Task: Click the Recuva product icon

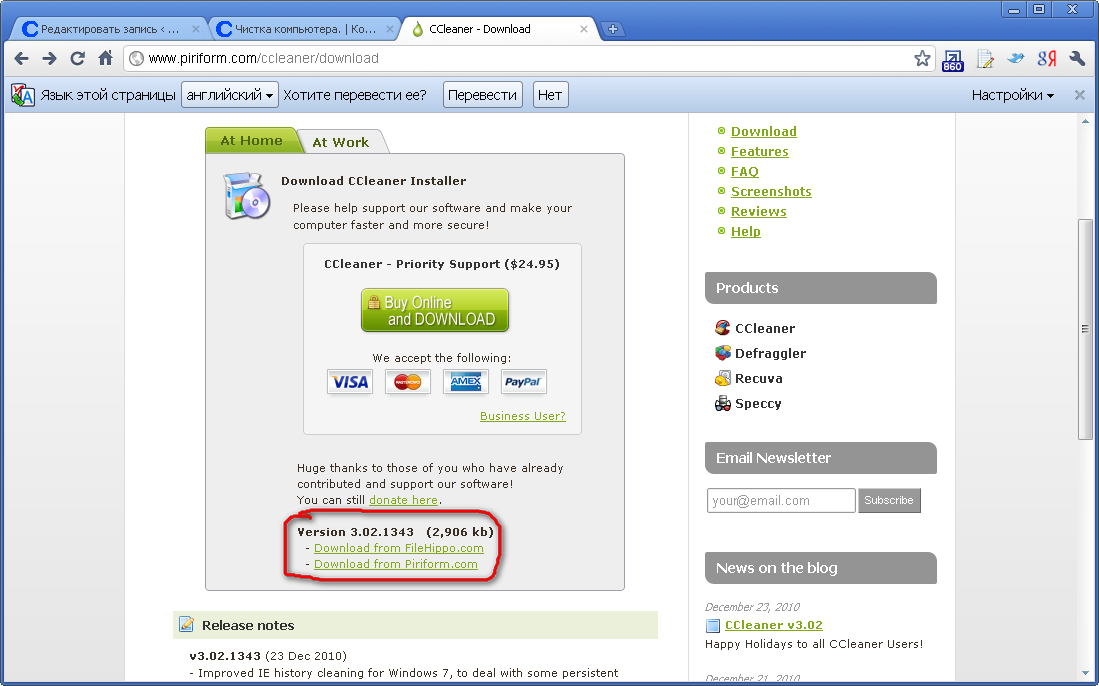Action: (723, 378)
